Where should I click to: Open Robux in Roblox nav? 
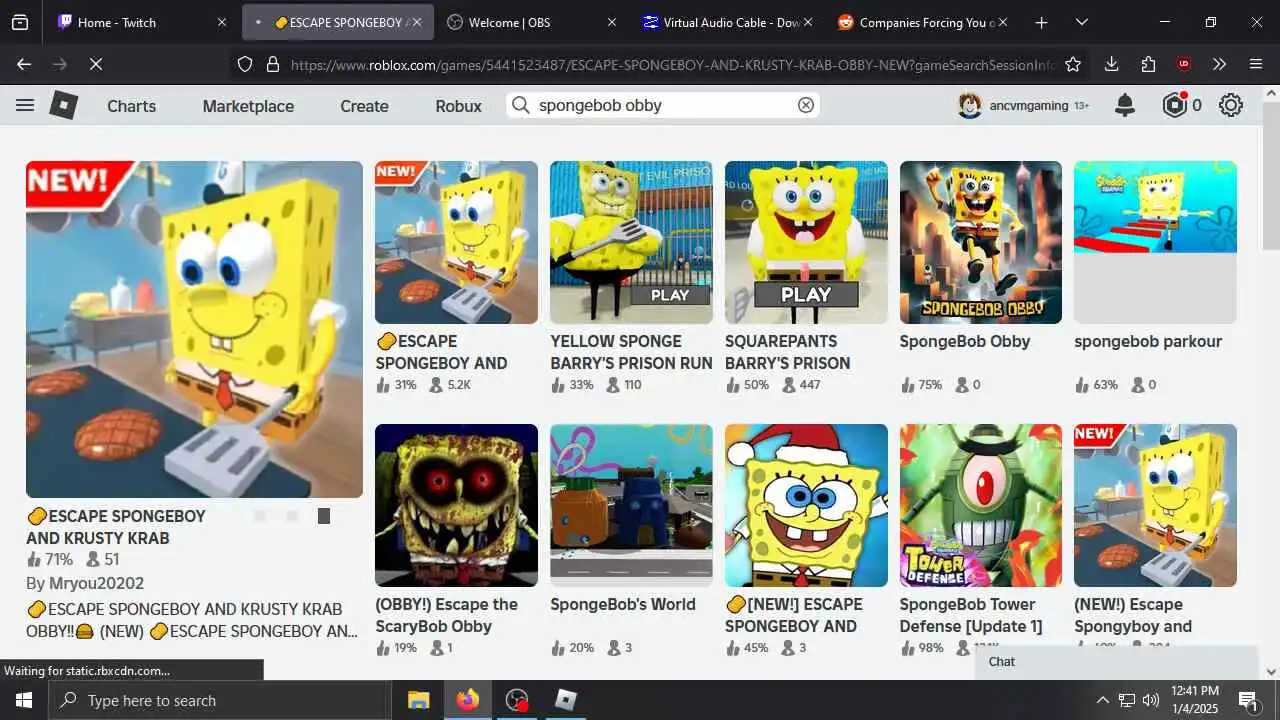click(458, 106)
